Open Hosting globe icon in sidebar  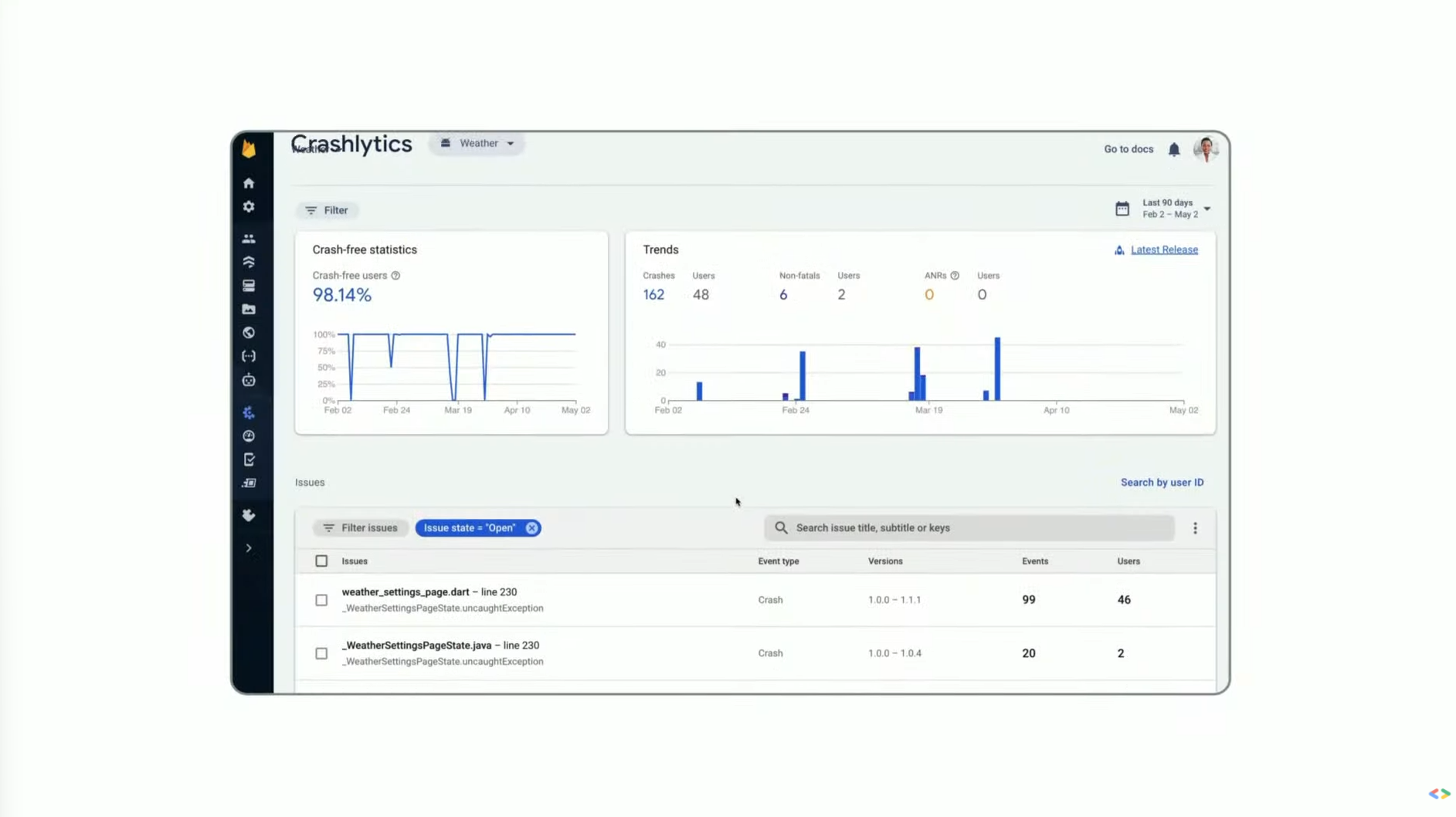click(x=249, y=333)
